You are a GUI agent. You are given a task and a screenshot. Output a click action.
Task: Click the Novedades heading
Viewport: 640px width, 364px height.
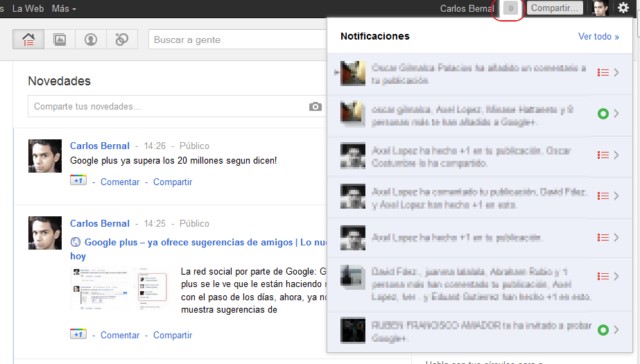click(59, 81)
